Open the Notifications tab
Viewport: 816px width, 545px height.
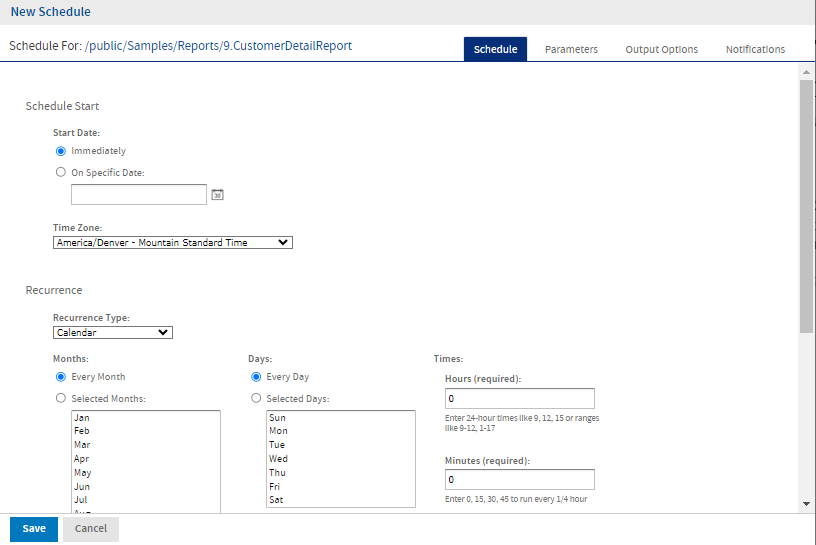[x=755, y=49]
